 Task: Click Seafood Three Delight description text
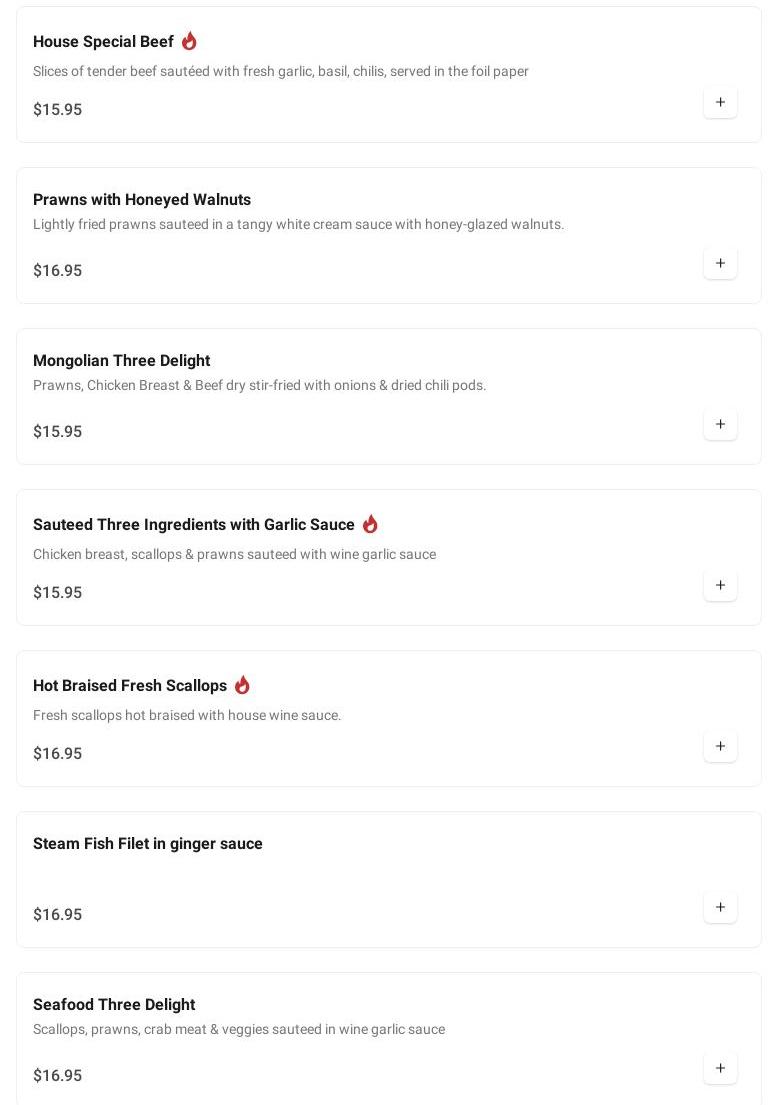(x=239, y=1030)
